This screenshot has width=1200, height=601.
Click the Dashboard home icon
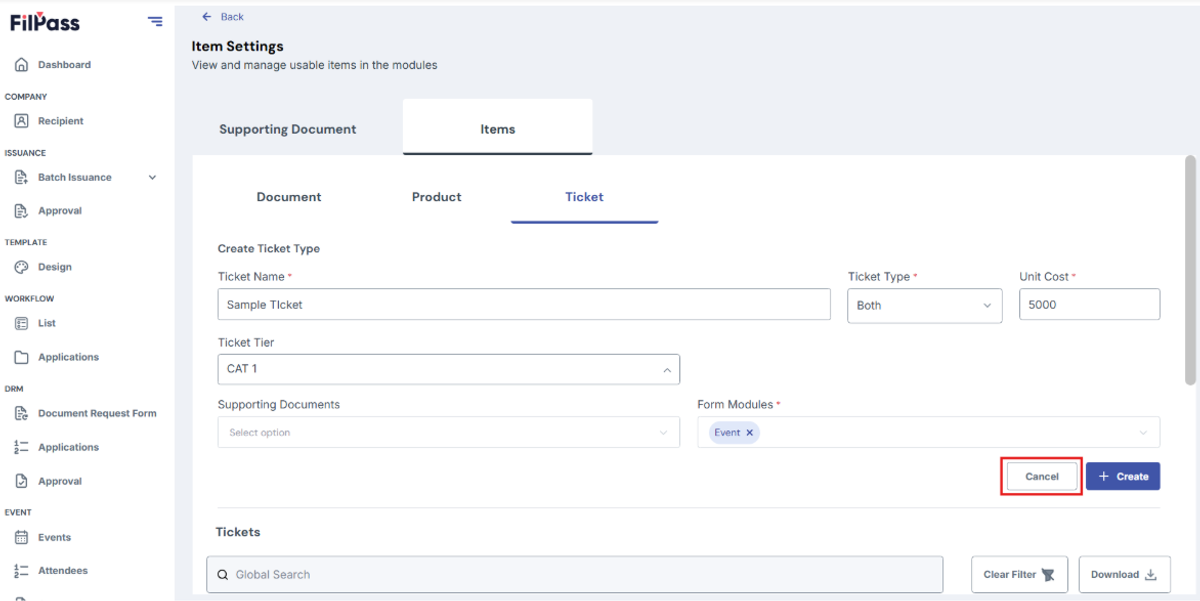(22, 65)
